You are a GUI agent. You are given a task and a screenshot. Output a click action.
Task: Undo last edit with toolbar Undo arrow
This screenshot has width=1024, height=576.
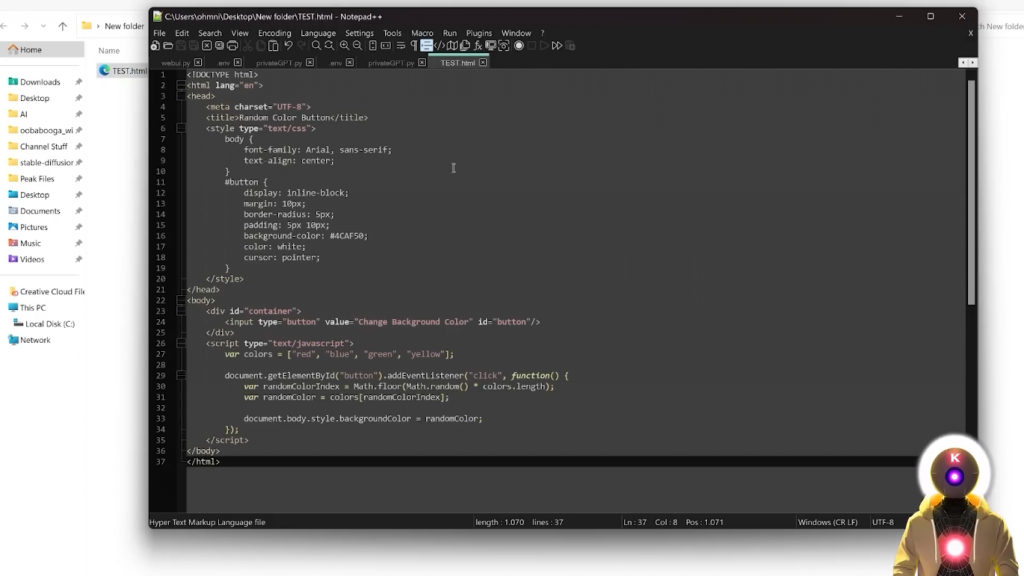[x=288, y=46]
